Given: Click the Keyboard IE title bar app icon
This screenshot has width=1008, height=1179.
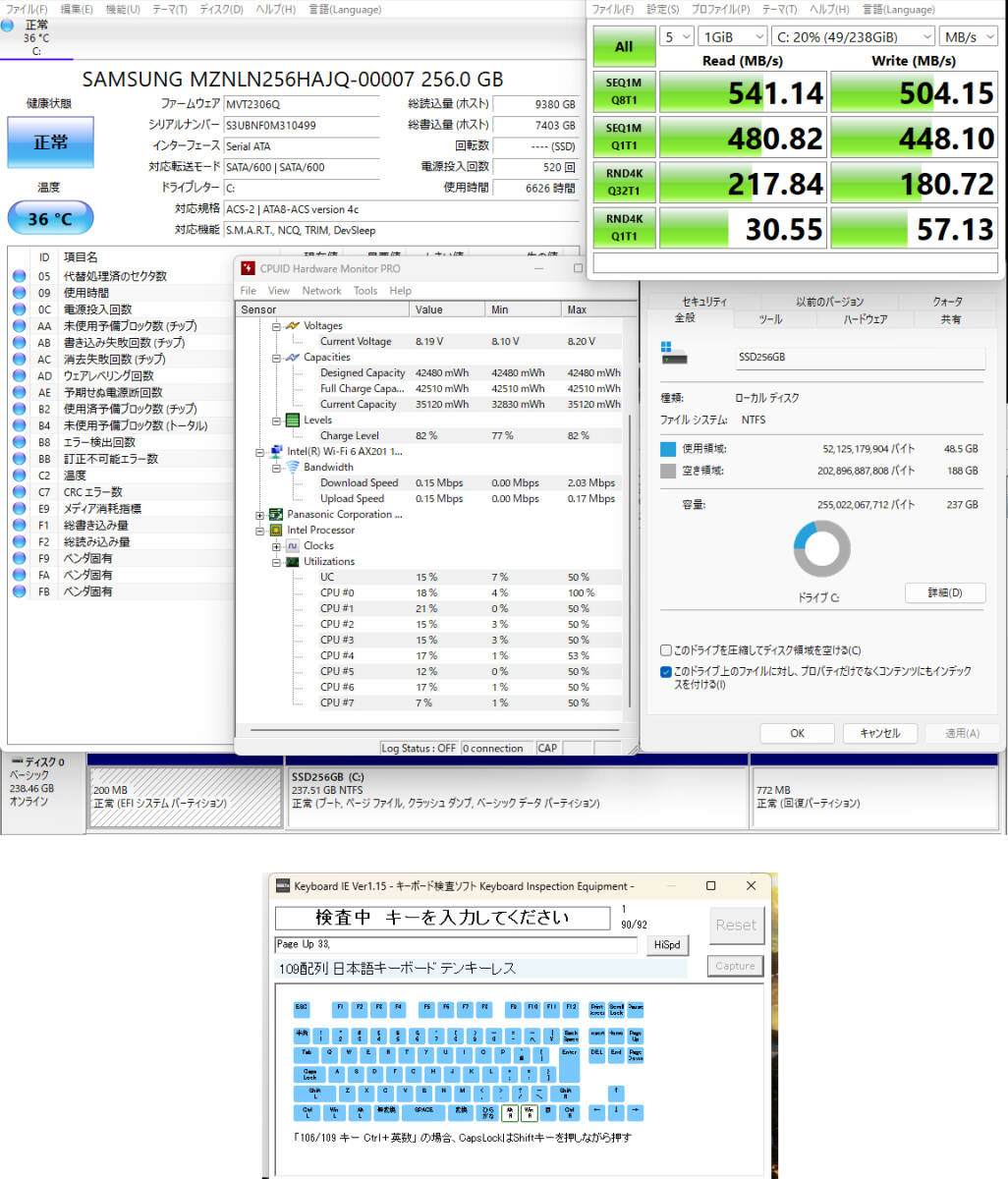Looking at the screenshot, I should (283, 886).
